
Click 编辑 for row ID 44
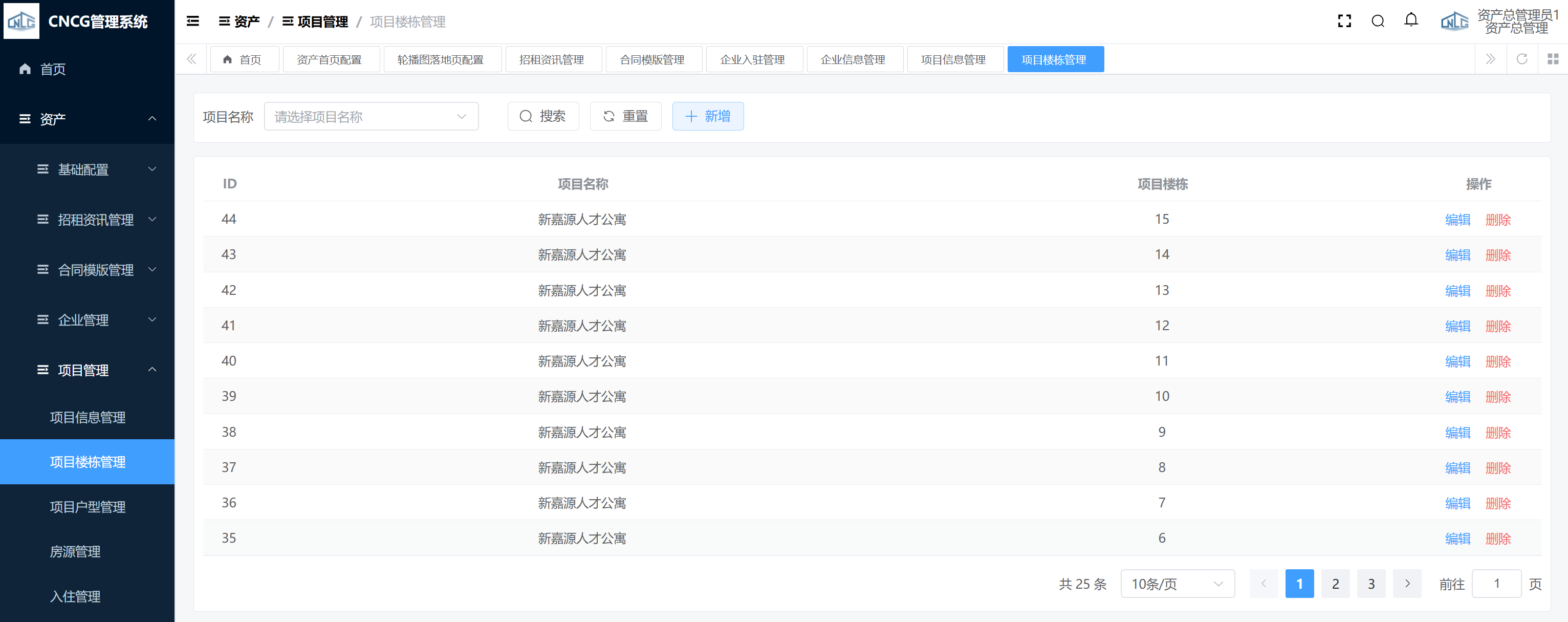tap(1457, 219)
